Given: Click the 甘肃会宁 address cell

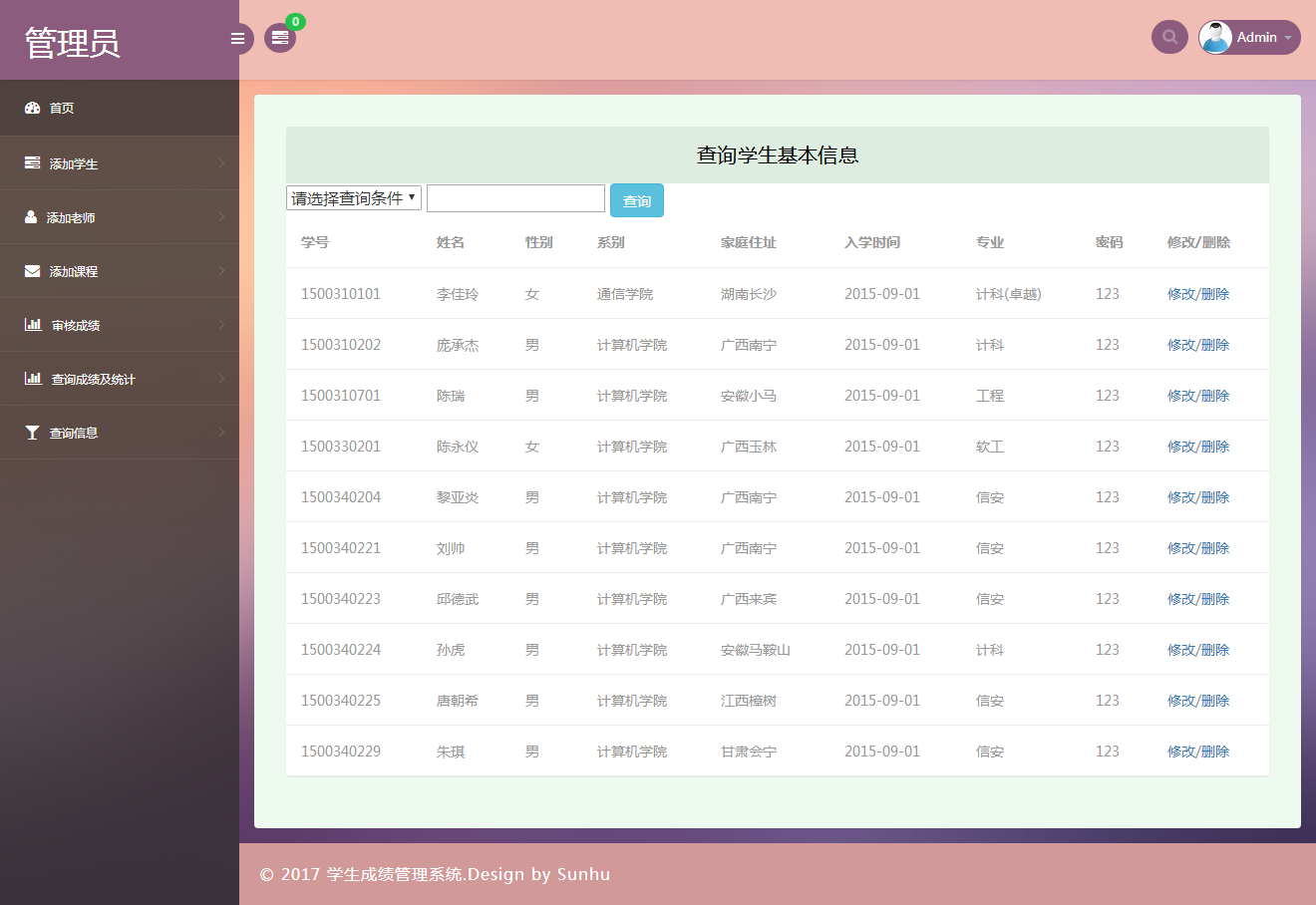Looking at the screenshot, I should point(749,752).
